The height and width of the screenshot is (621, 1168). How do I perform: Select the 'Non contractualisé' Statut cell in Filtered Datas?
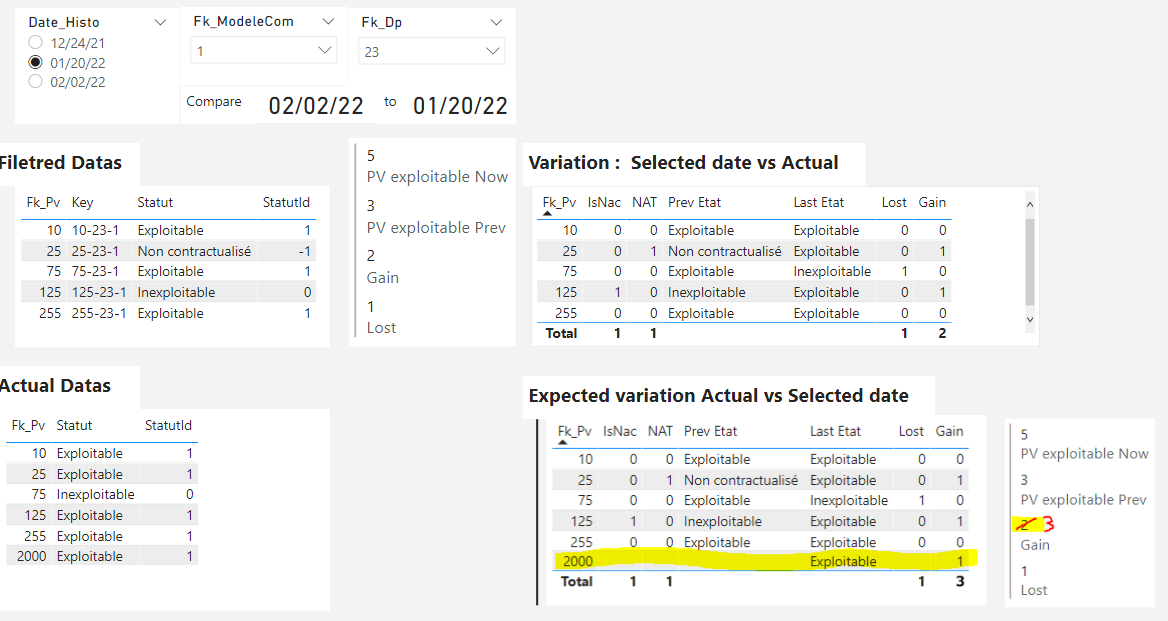click(x=194, y=251)
